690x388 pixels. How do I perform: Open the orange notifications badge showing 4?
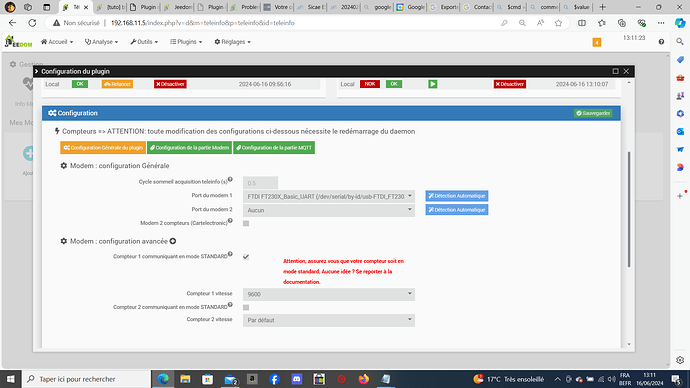(x=597, y=42)
